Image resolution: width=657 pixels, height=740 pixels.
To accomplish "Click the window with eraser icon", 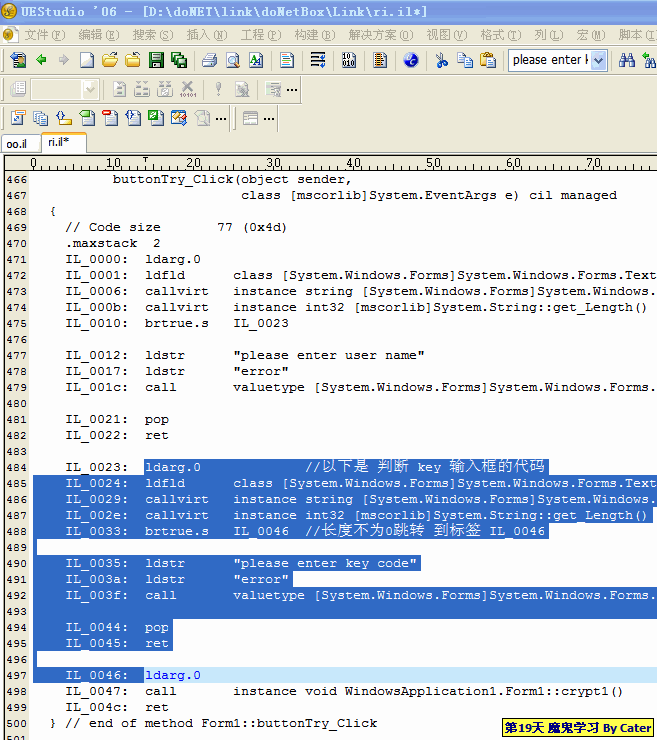I will 179,118.
